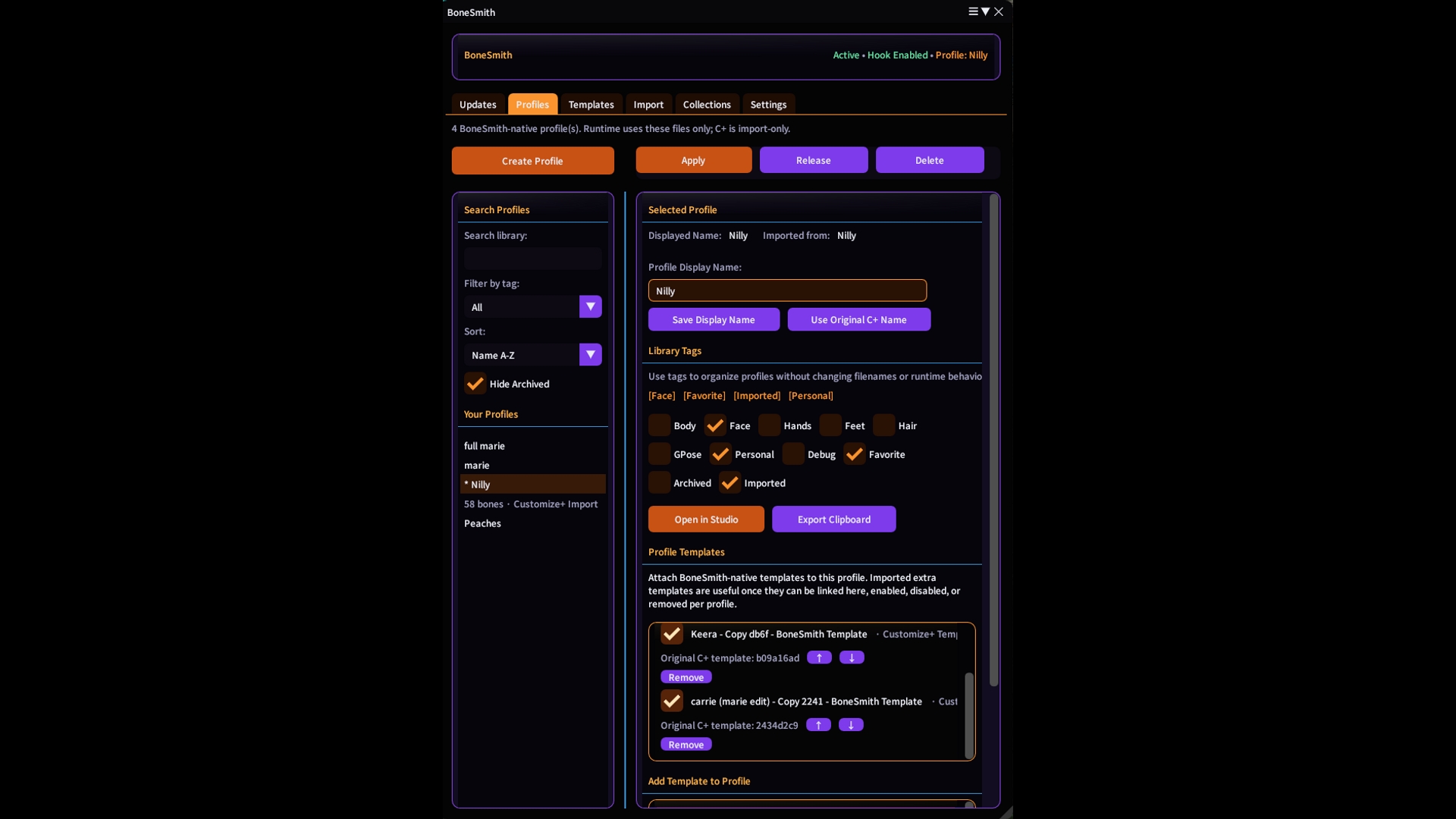
Task: Delete the selected profile
Action: (x=930, y=160)
